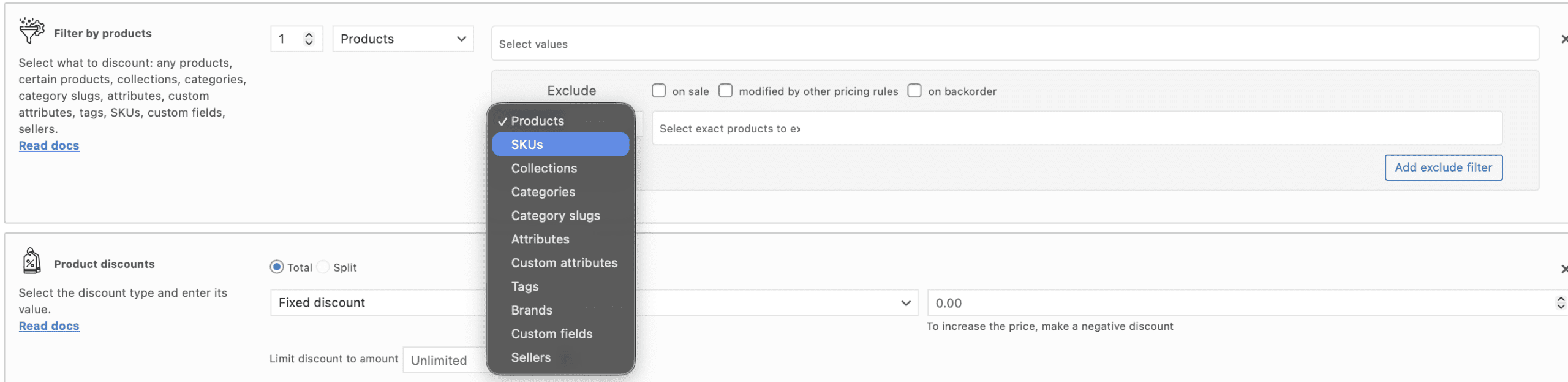Open Read docs link under Filter by products
This screenshot has height=382, width=1568.
[49, 146]
